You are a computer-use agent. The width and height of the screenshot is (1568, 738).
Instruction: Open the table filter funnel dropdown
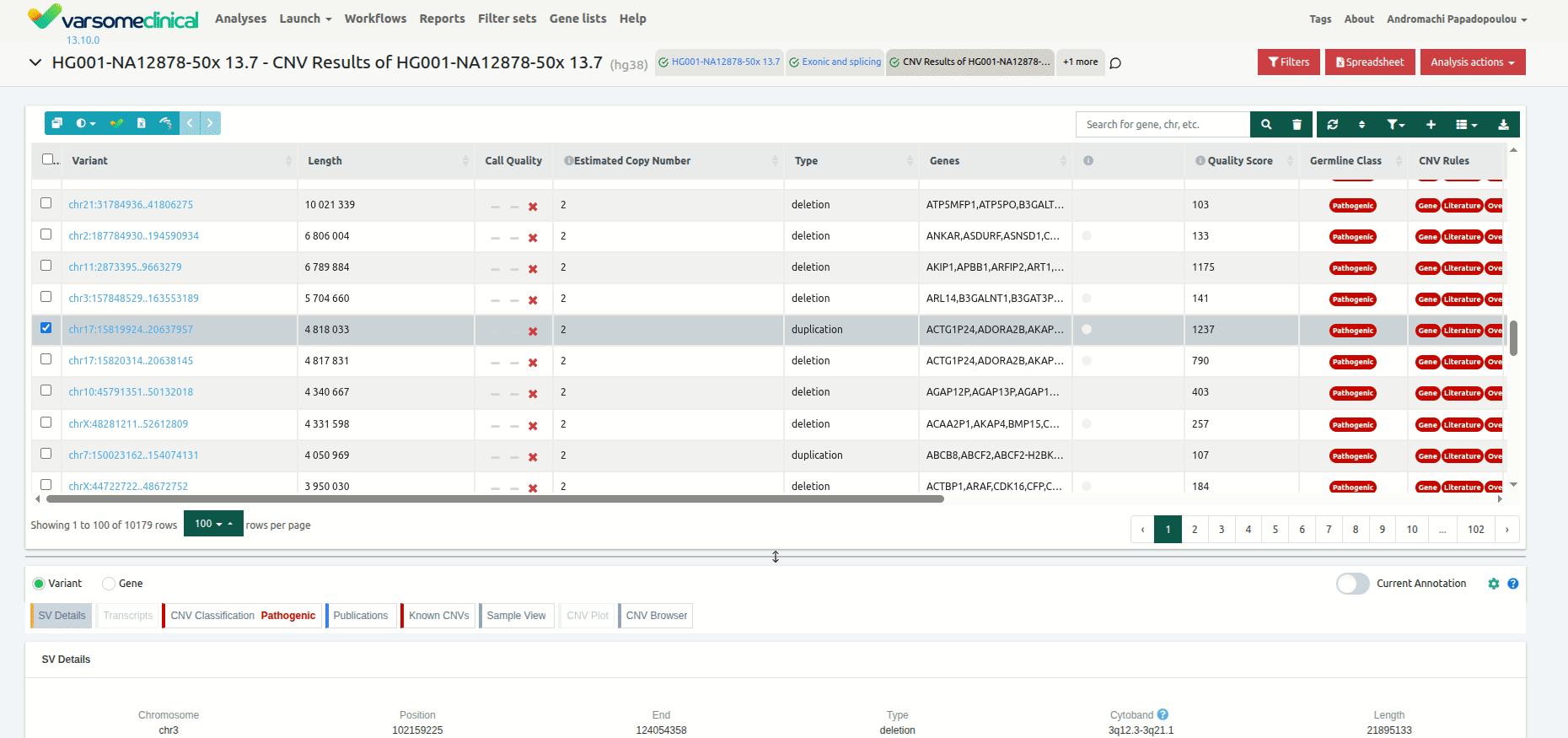(1395, 124)
